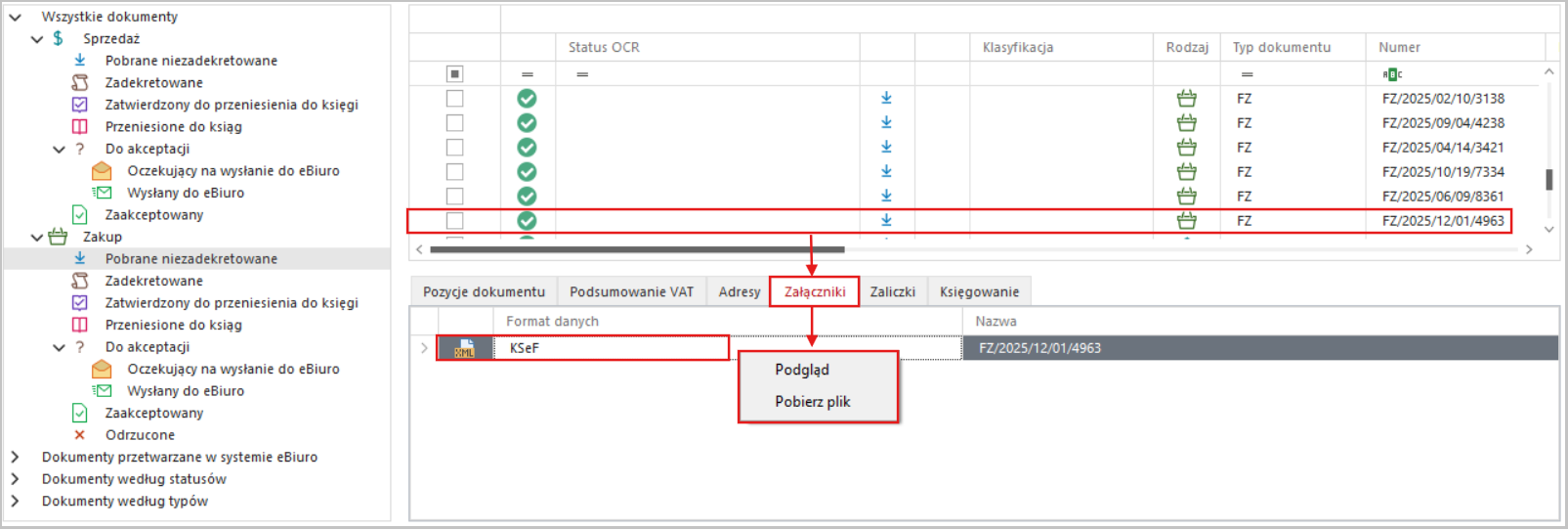This screenshot has width=1568, height=530.
Task: Click envelope icon for Oczekujący na wysłanie under Sprzedaż
Action: click(102, 171)
